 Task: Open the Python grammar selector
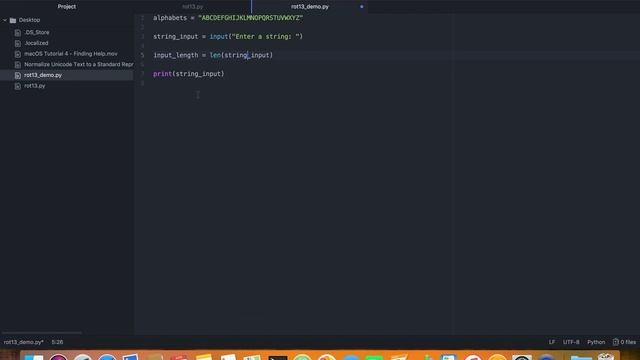point(596,342)
